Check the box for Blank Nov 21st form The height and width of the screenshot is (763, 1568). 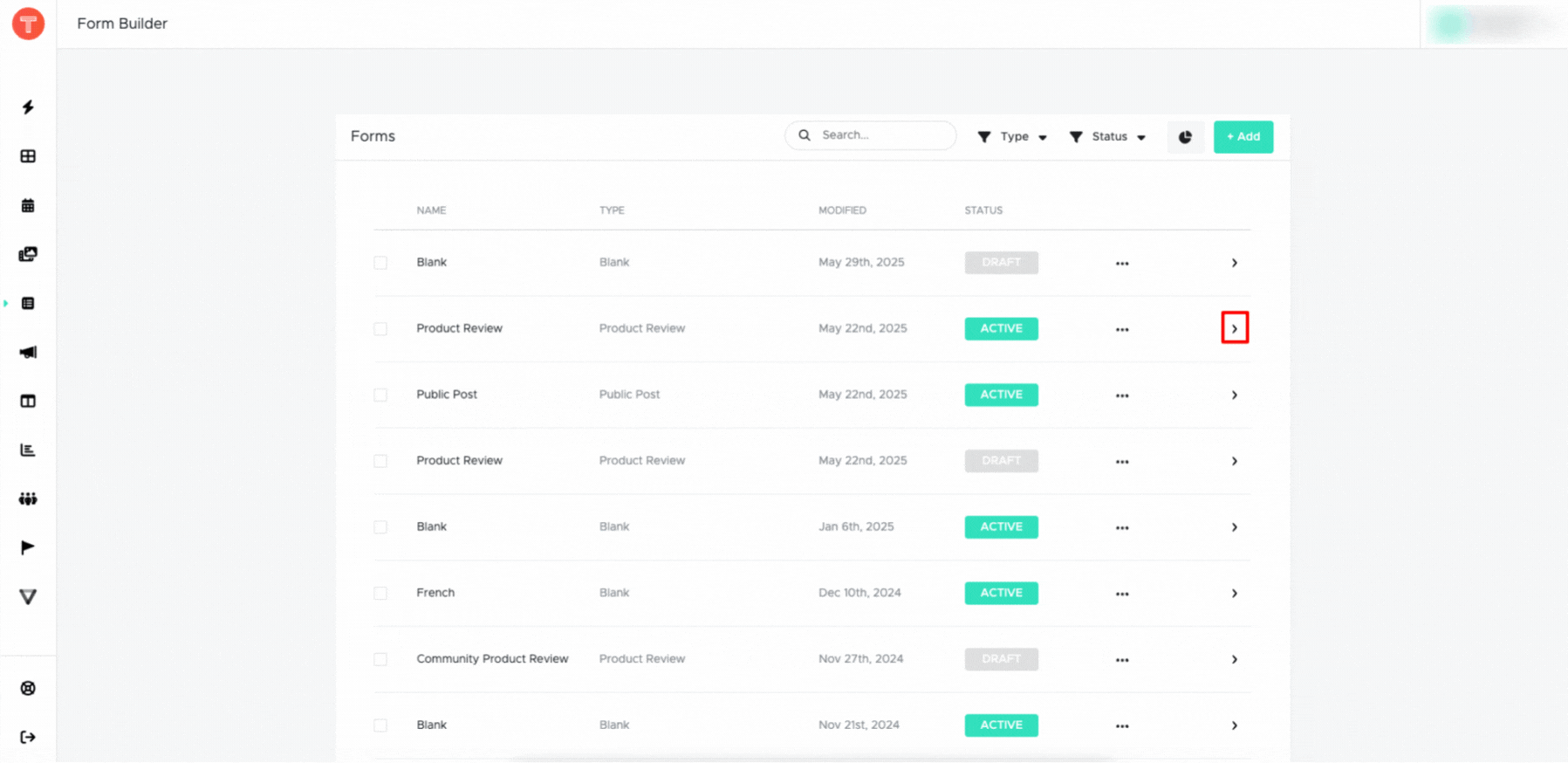(380, 725)
